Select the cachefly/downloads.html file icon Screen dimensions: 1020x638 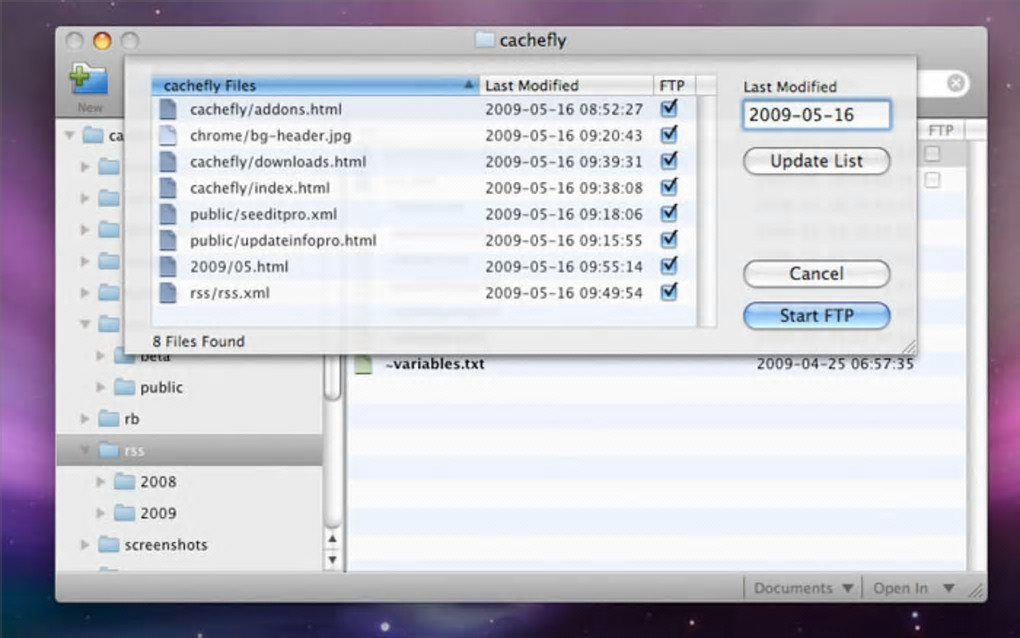click(168, 161)
